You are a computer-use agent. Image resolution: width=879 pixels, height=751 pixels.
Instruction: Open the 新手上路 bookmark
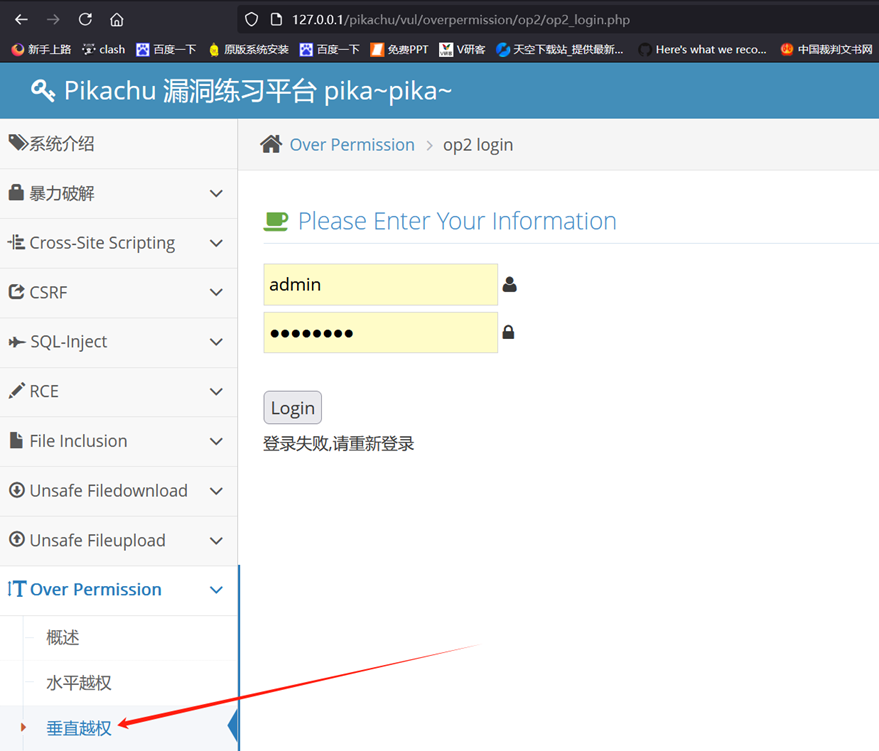41,49
